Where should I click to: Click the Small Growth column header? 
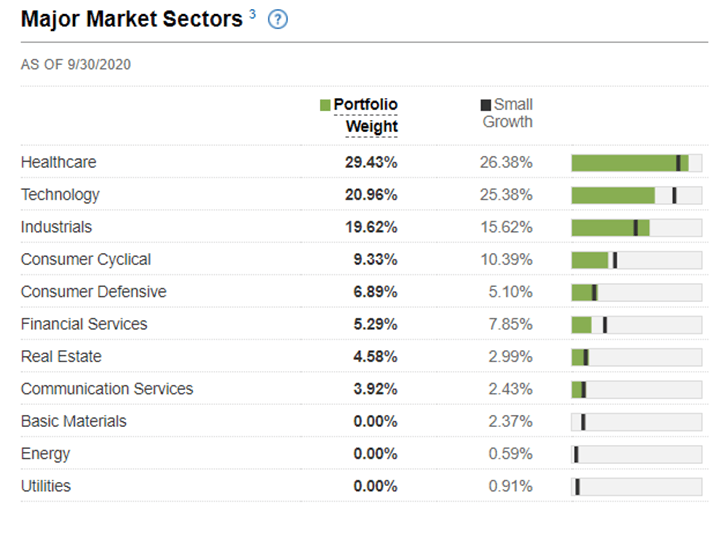coord(509,114)
